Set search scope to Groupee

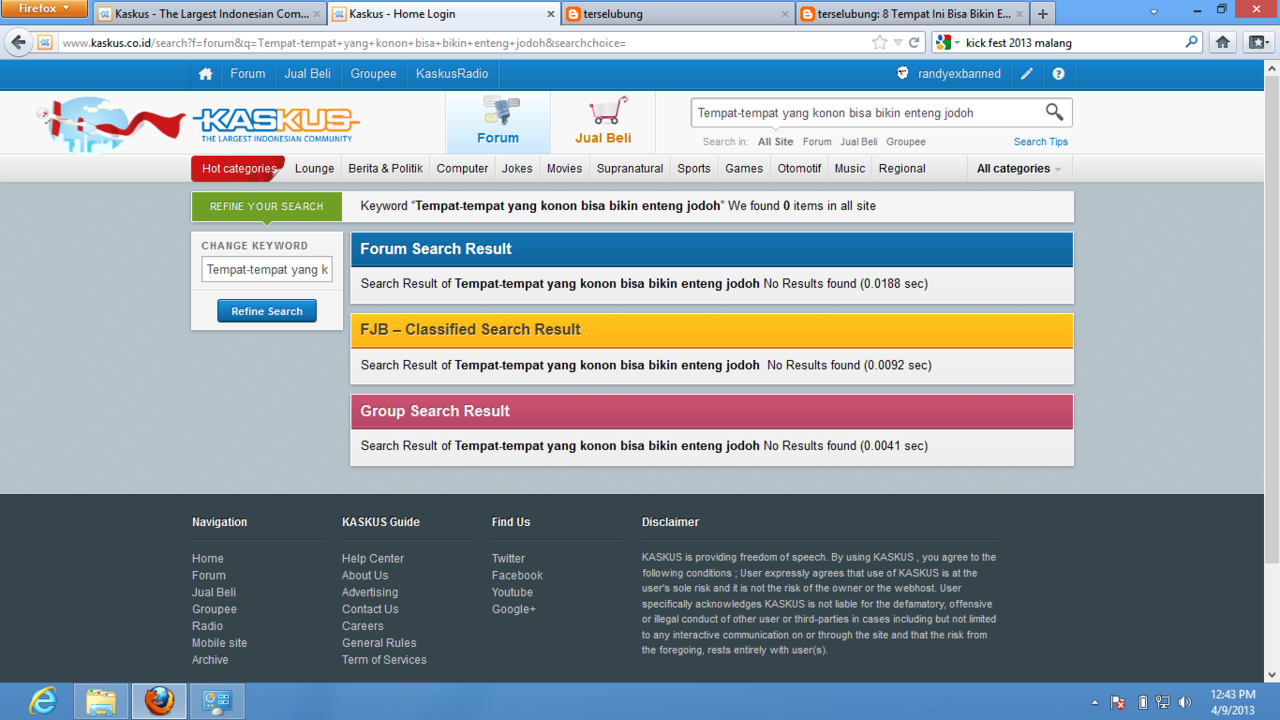[x=905, y=142]
